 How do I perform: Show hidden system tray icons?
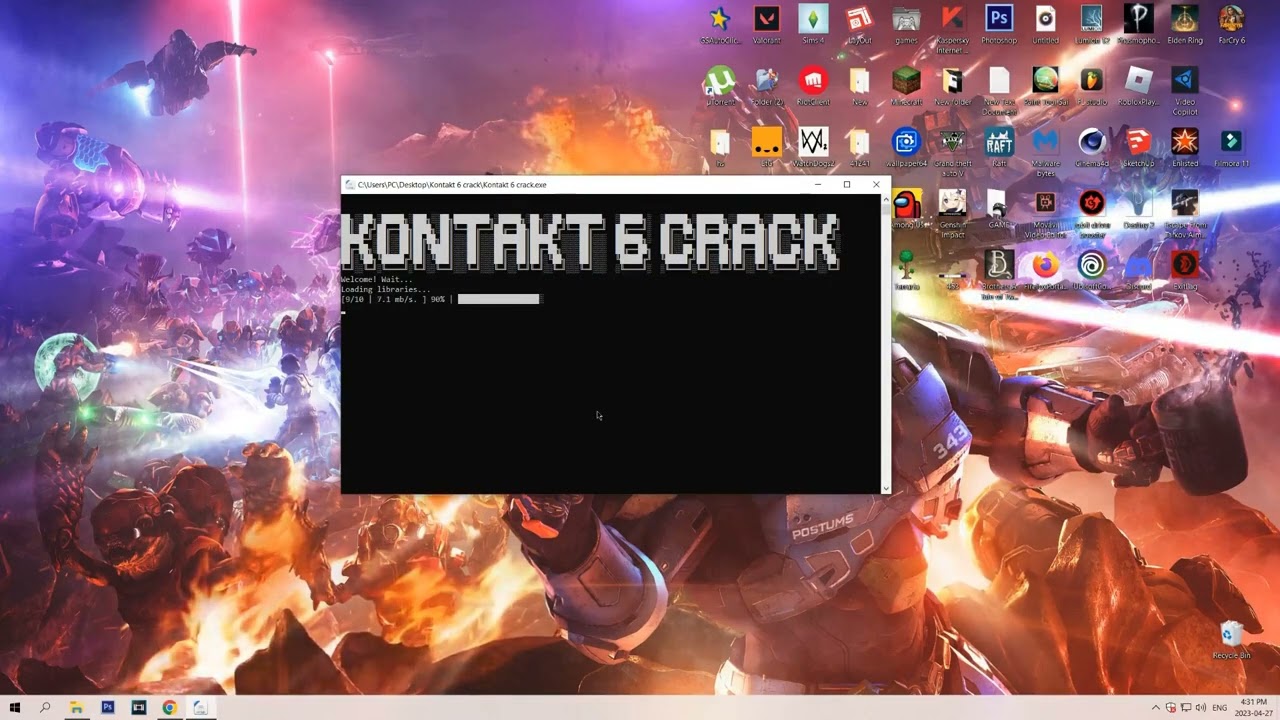(x=1156, y=708)
